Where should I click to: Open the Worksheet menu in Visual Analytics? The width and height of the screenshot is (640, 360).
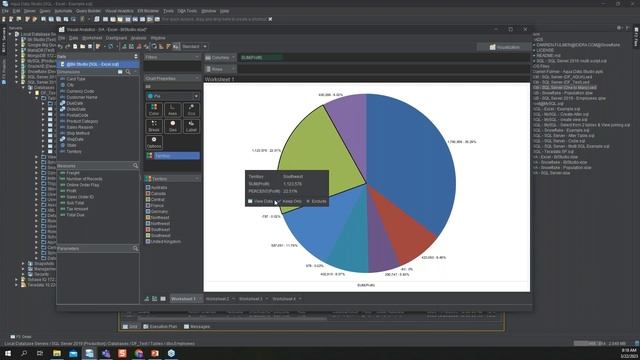(x=92, y=38)
